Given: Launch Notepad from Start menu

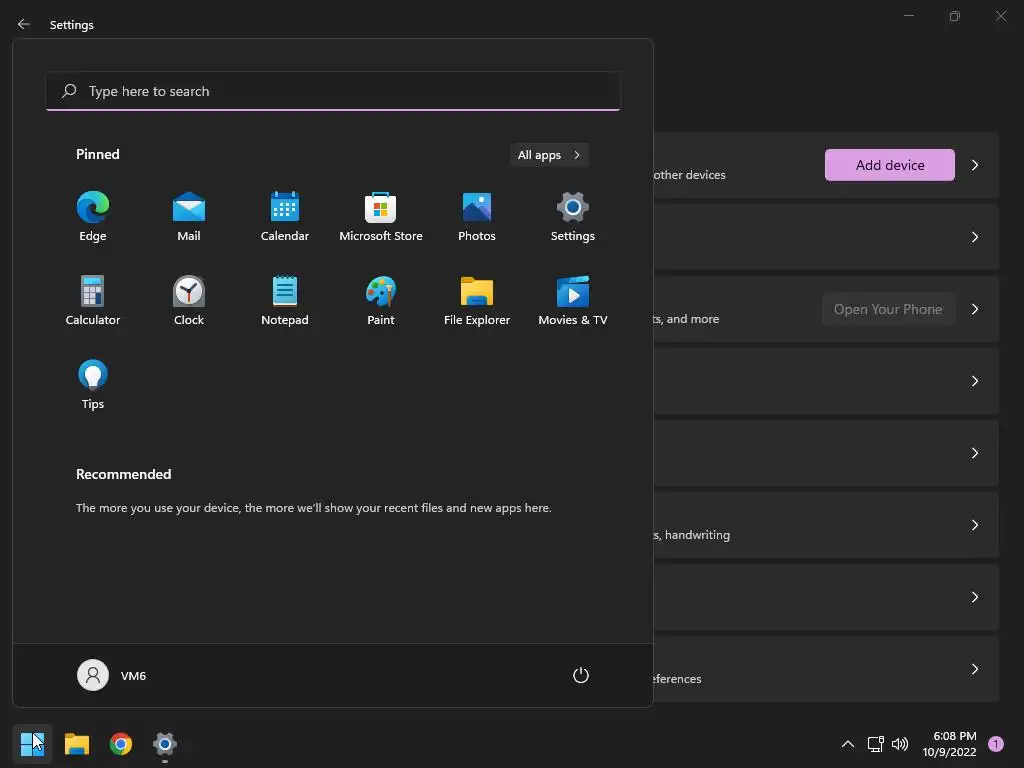Looking at the screenshot, I should (285, 300).
